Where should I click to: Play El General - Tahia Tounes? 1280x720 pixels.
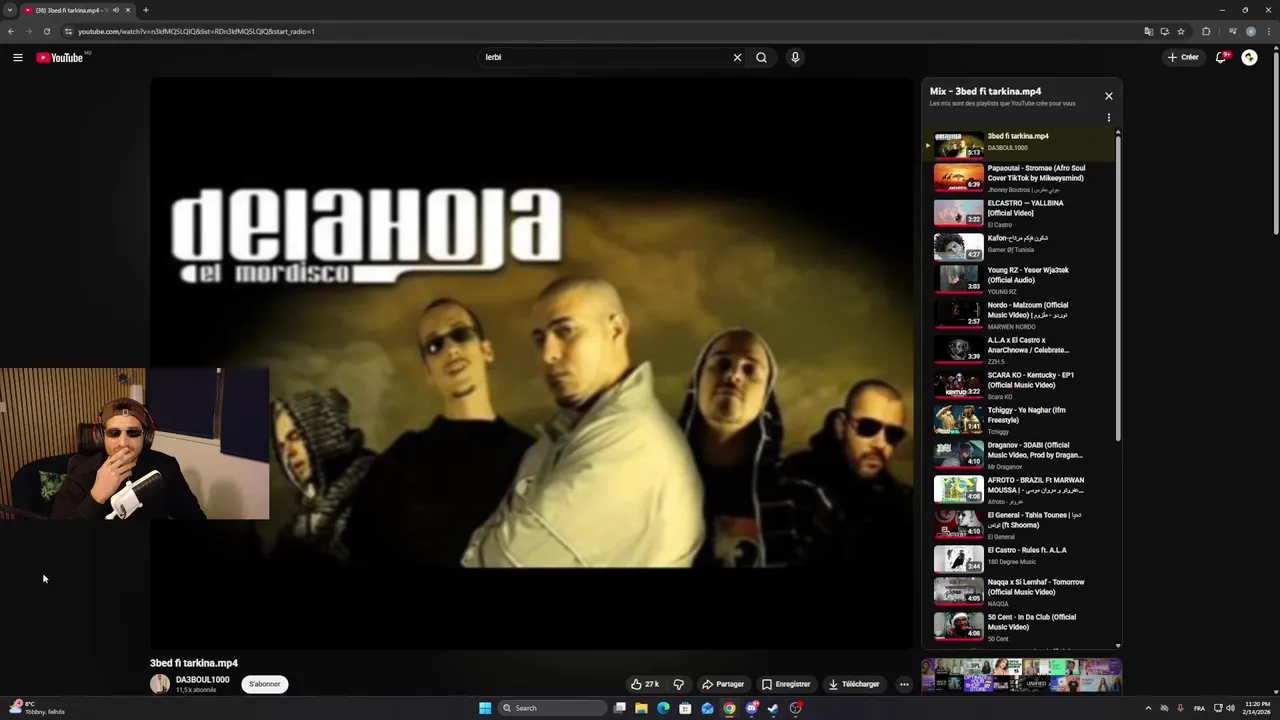[x=1020, y=524]
